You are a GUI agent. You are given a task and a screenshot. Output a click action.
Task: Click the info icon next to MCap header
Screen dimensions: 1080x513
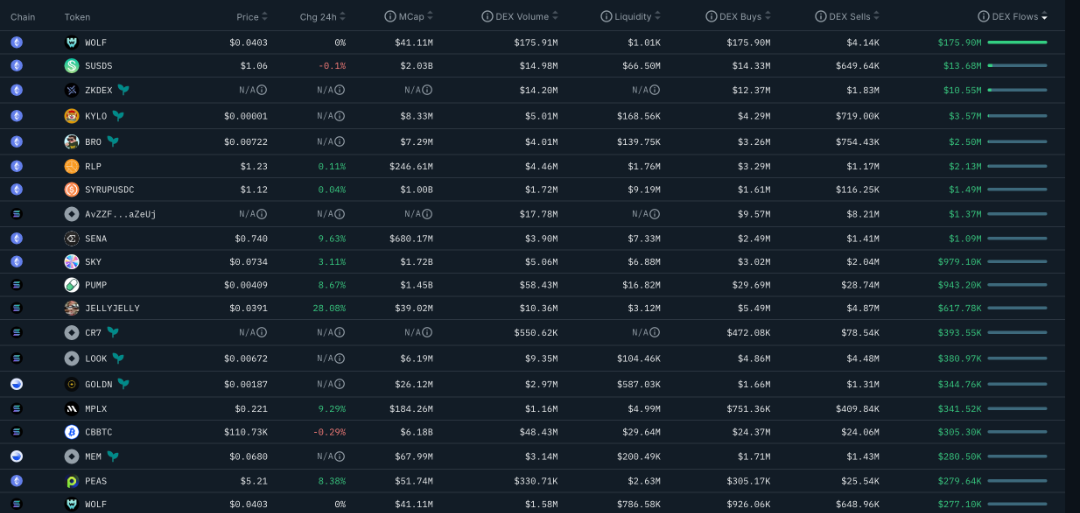[x=390, y=17]
